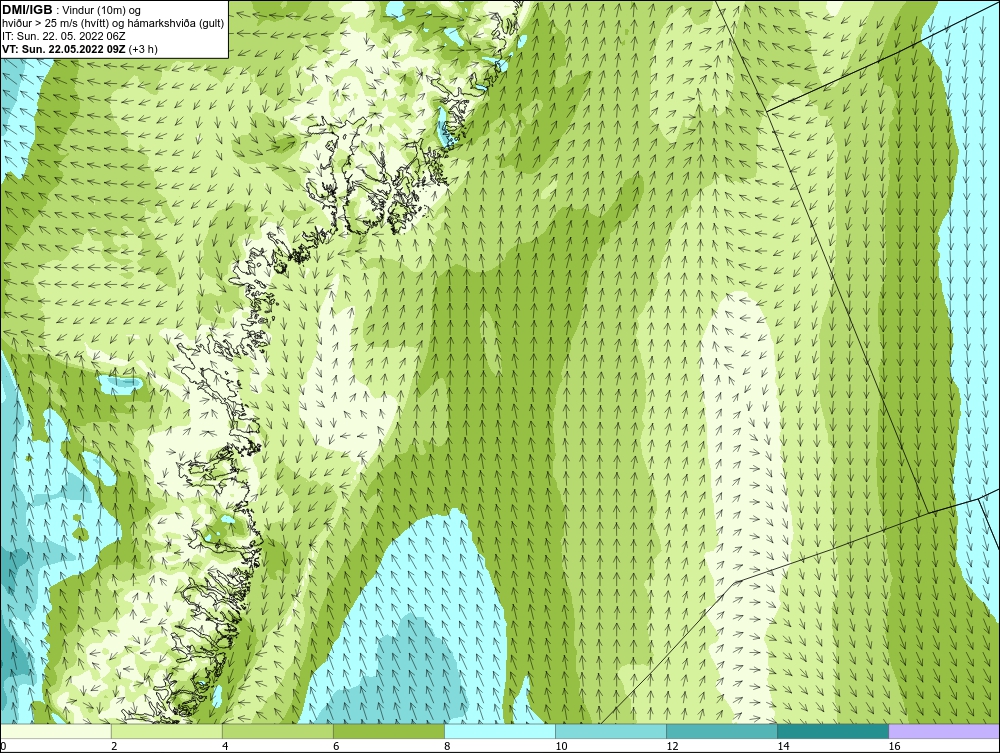Click the 12–14 m/s teal legend swatch
This screenshot has height=753, width=1000.
[x=721, y=731]
